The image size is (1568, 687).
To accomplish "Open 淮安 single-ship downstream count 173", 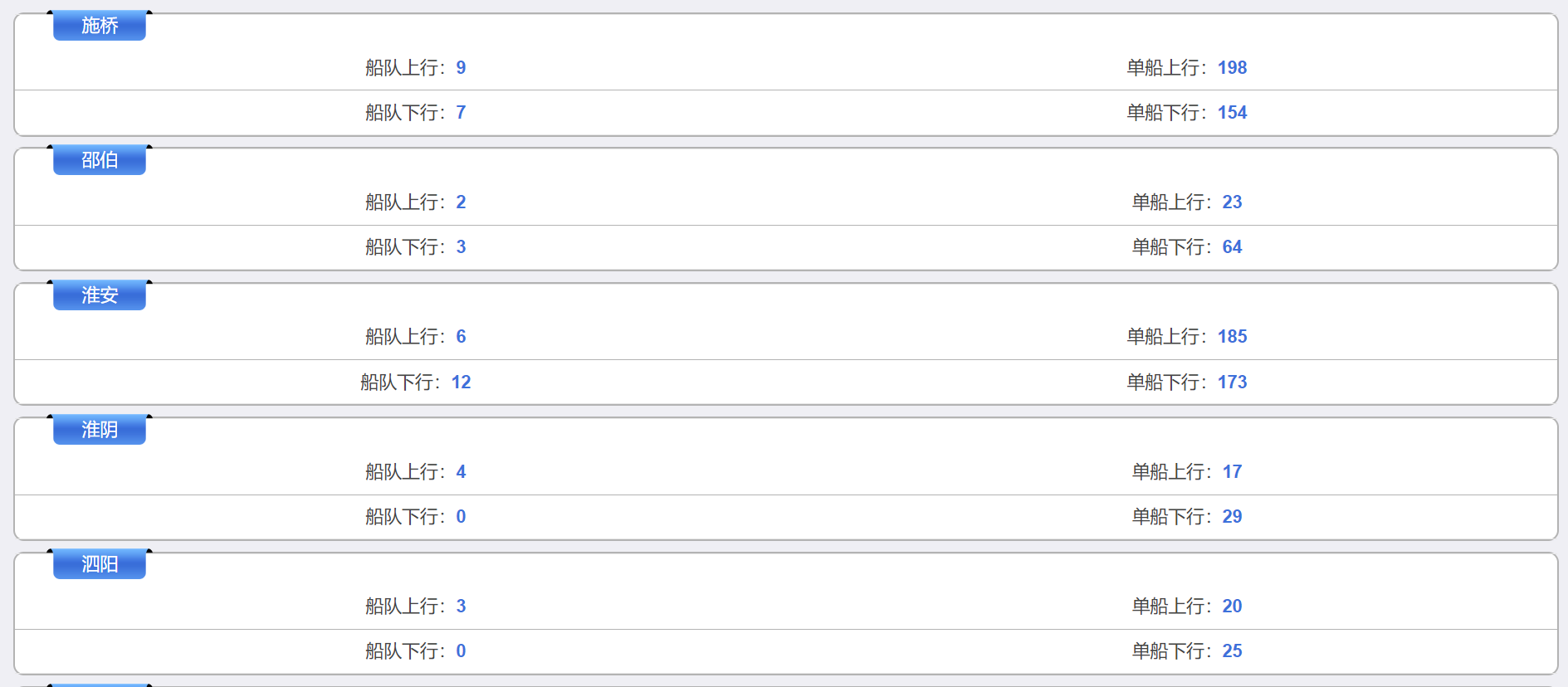I will (x=1232, y=382).
